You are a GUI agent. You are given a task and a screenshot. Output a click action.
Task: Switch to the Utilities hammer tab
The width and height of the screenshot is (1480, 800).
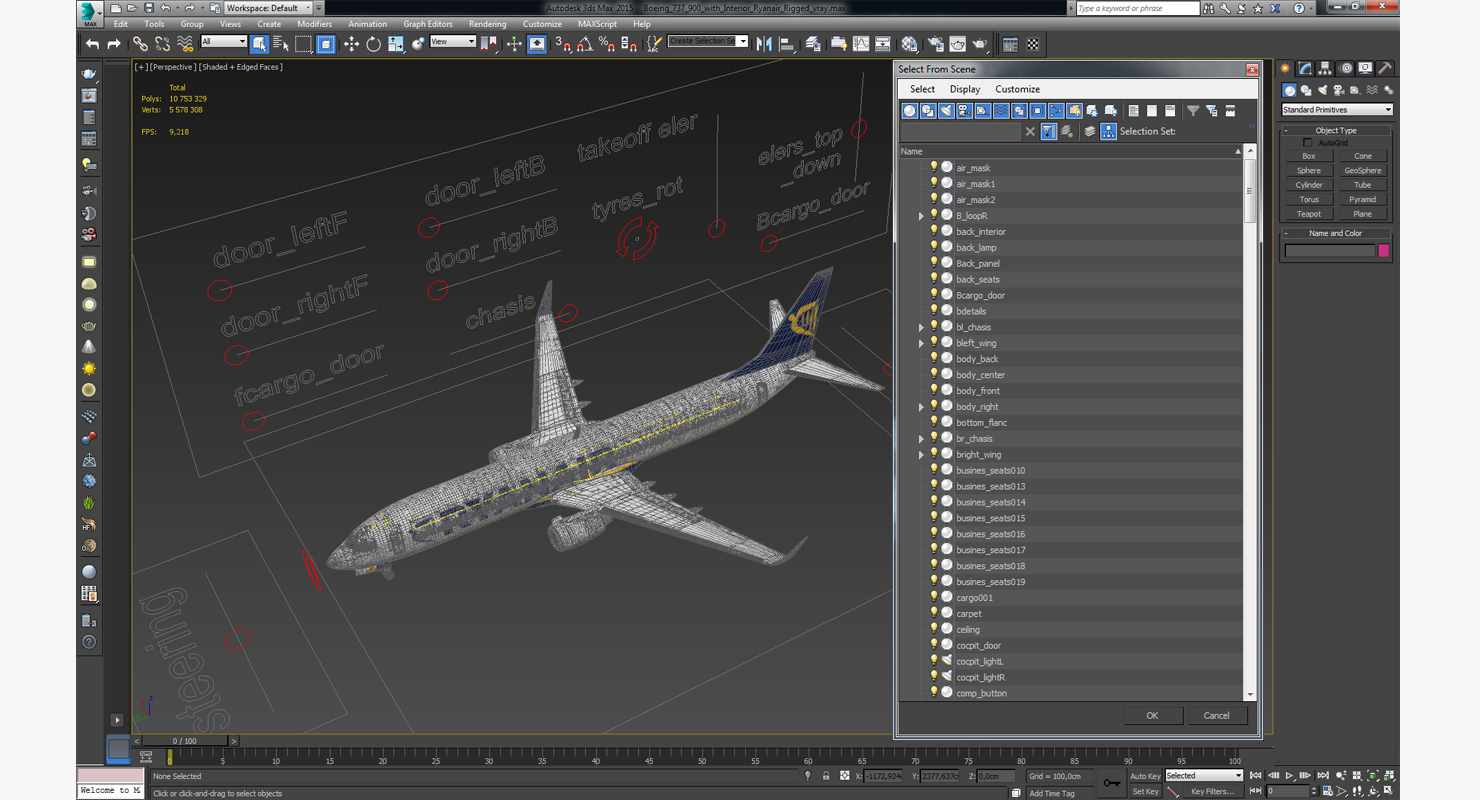pos(1384,69)
